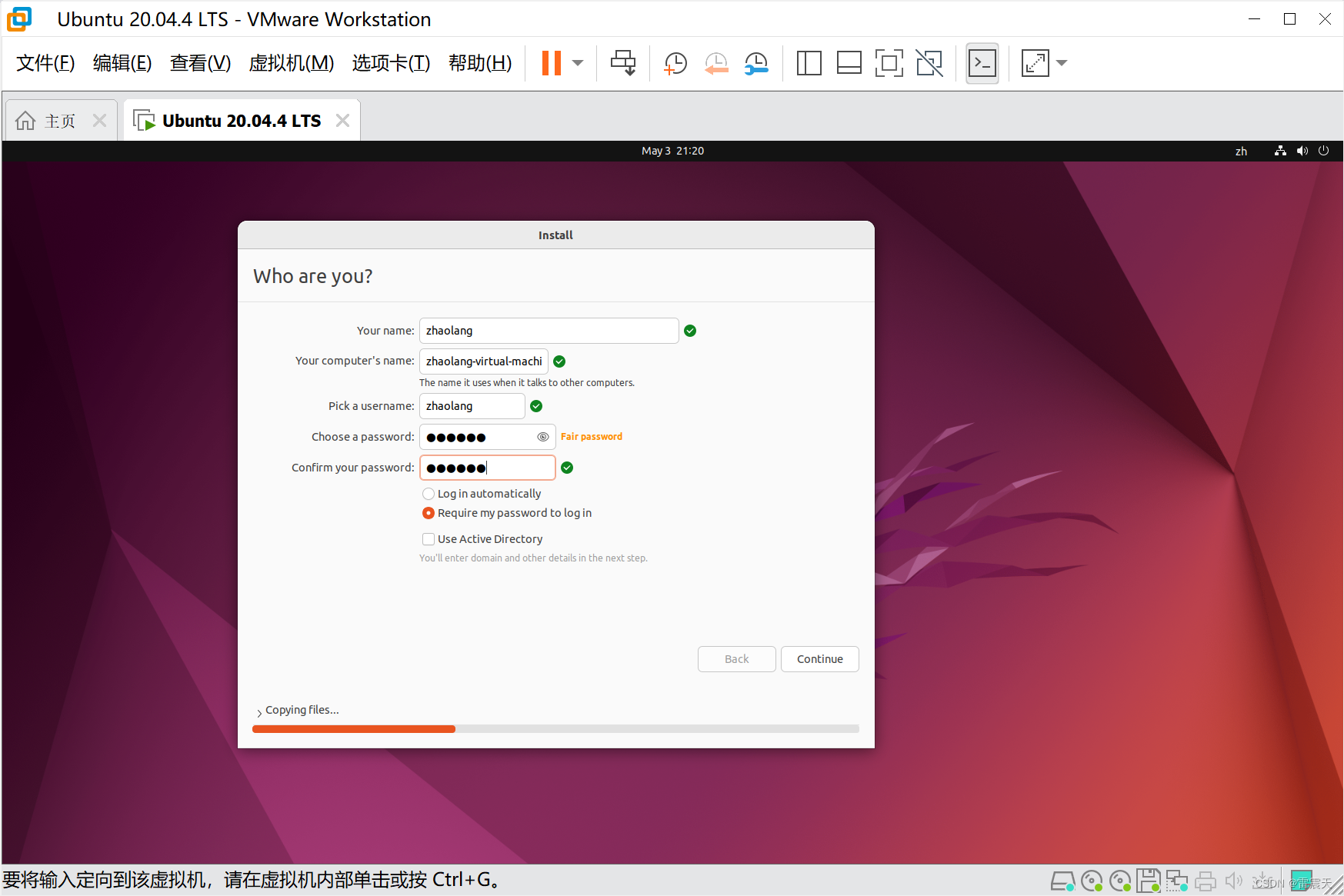Click the Confirm your password field
1344x896 pixels.
pos(487,468)
